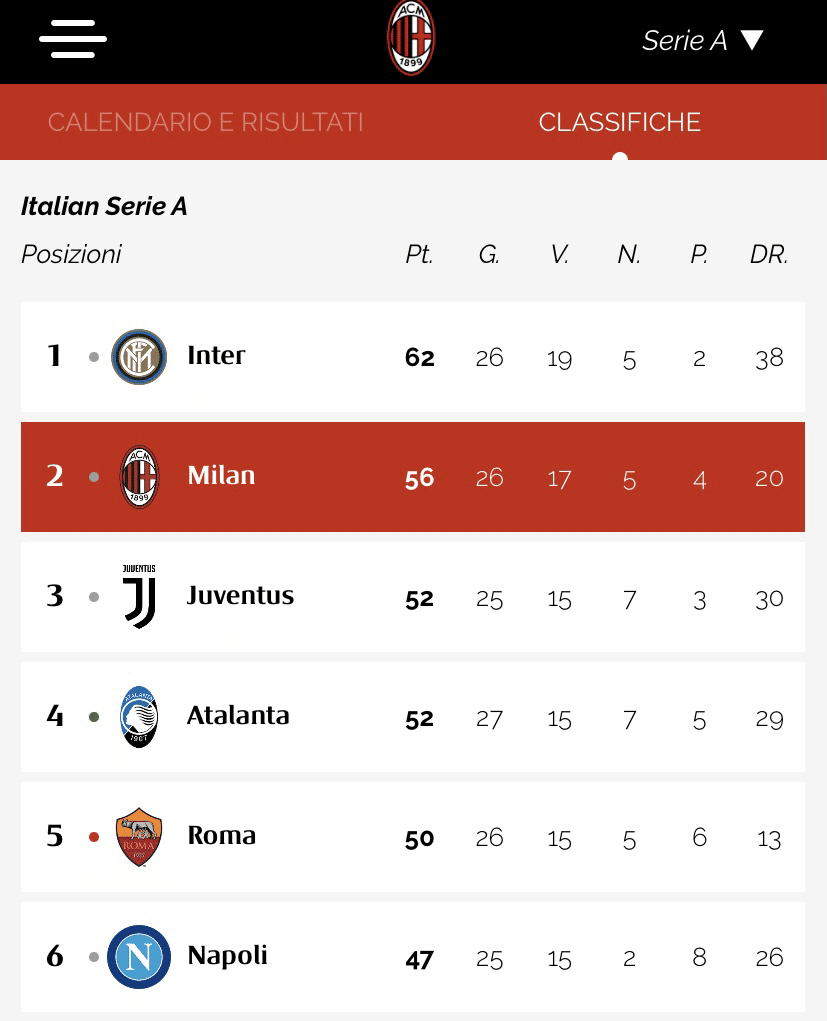Open the Napoli team name link
827x1021 pixels.
(x=227, y=955)
